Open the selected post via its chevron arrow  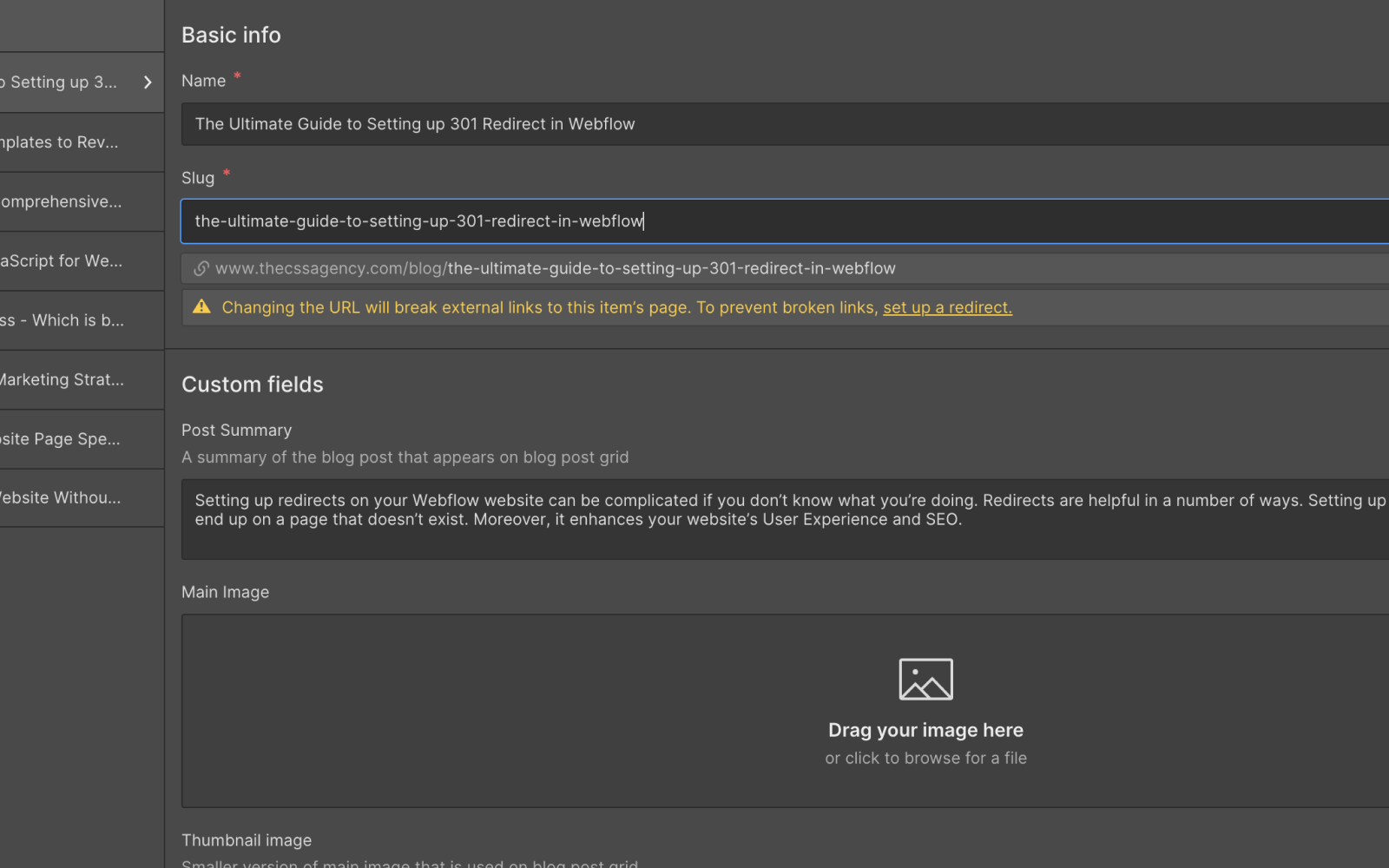(x=148, y=82)
